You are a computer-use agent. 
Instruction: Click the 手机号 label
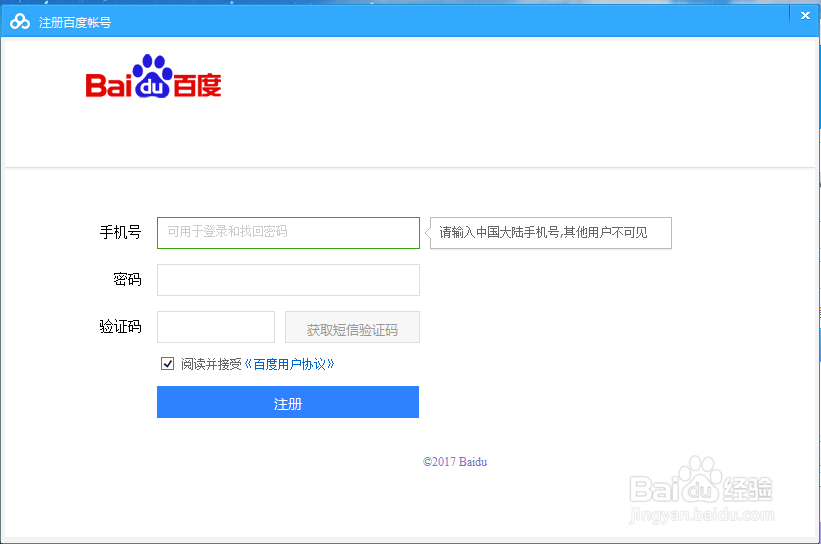(120, 232)
